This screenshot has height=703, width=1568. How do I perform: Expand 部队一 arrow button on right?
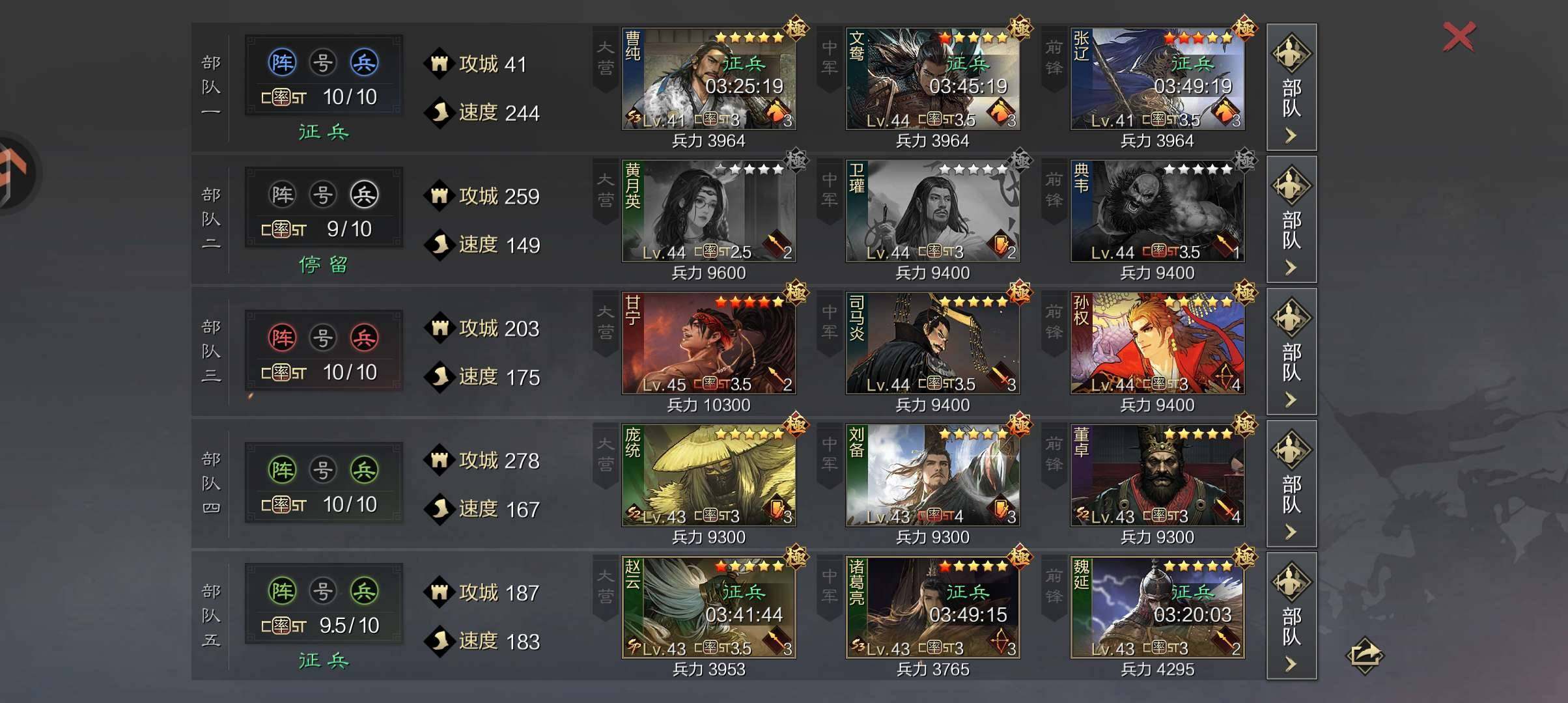click(1291, 87)
